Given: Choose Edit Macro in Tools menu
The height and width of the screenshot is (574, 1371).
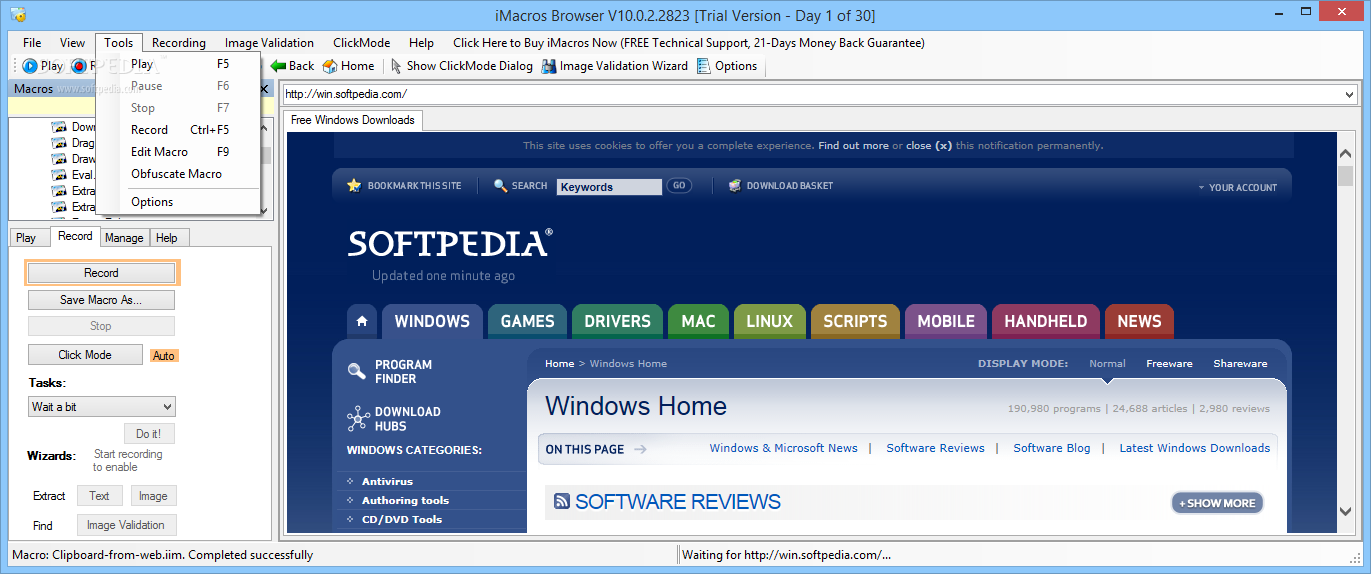Looking at the screenshot, I should [x=180, y=152].
